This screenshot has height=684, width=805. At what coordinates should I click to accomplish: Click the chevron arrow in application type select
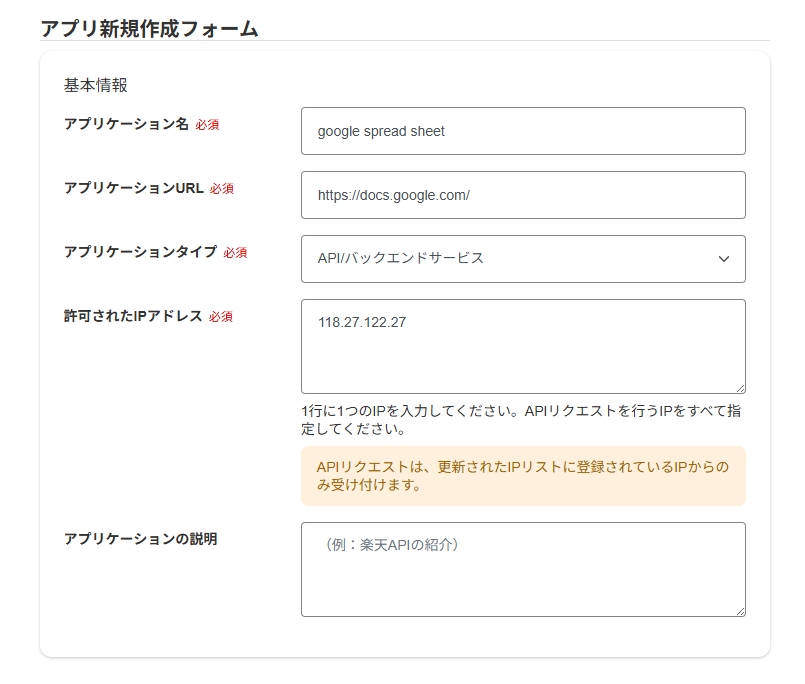click(x=724, y=259)
